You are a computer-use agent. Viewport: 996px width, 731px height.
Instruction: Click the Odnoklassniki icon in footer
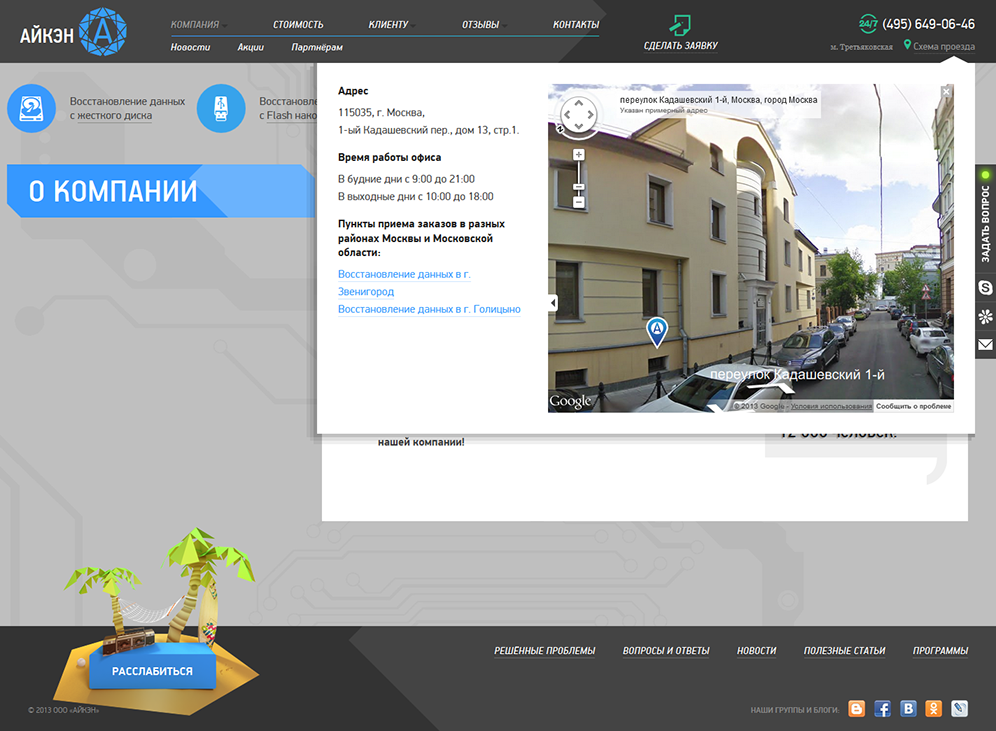click(934, 708)
